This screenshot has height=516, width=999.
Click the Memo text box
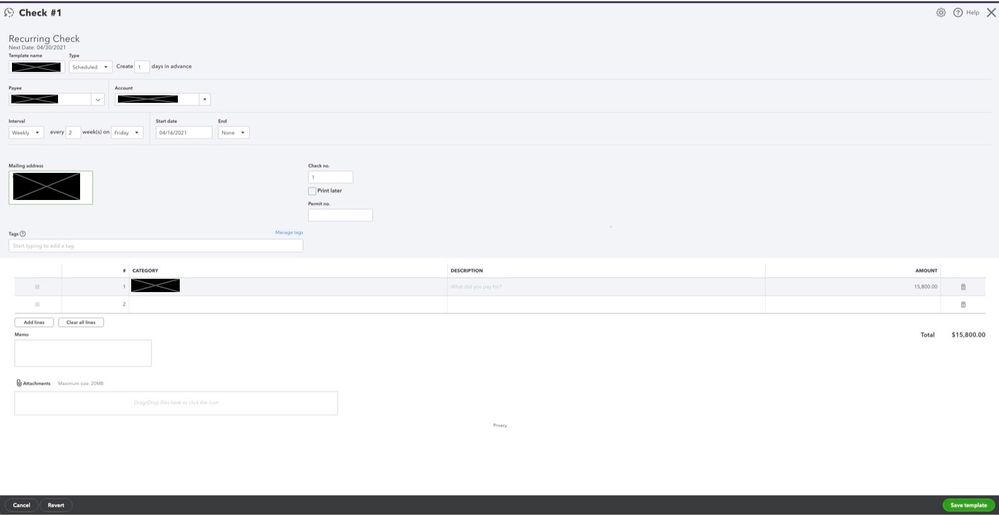pyautogui.click(x=83, y=353)
